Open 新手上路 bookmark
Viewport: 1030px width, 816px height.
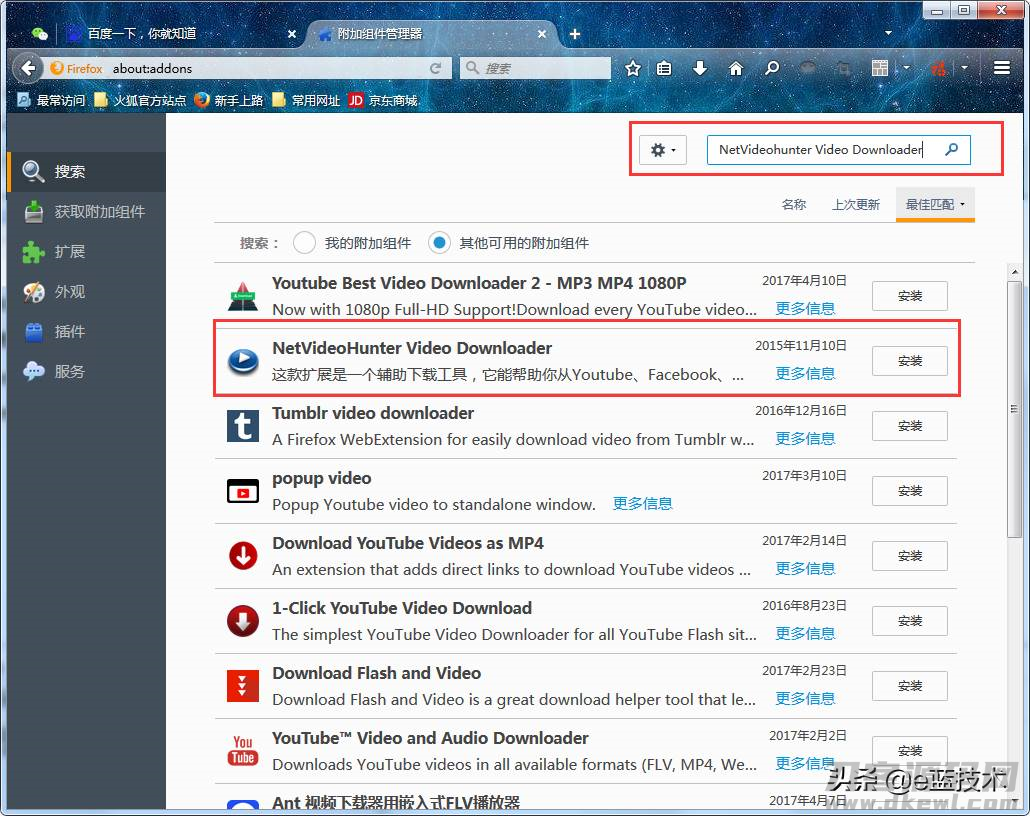click(x=229, y=101)
